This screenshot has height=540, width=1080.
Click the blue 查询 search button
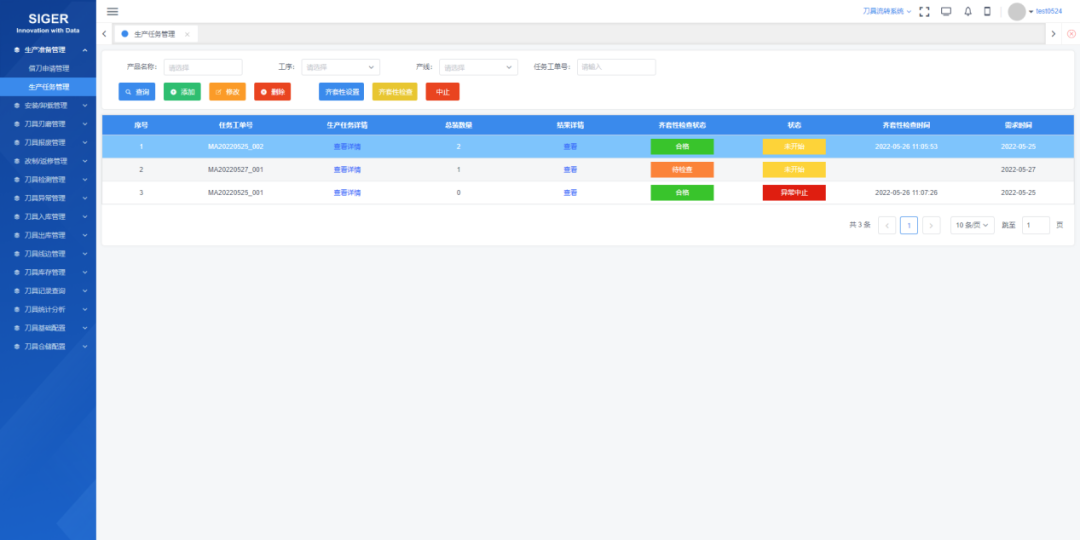tap(137, 92)
